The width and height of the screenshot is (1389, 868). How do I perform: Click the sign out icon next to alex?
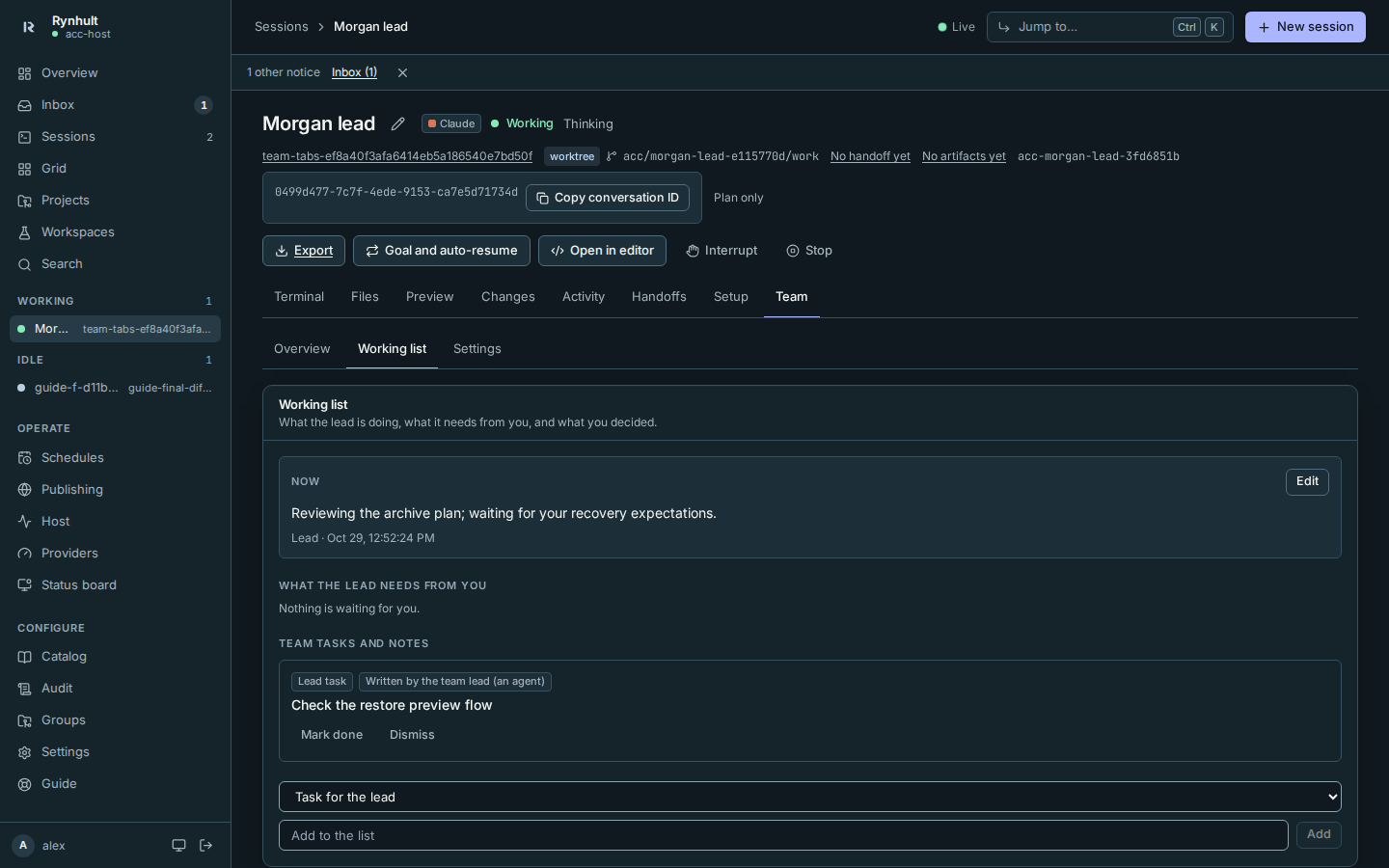pyautogui.click(x=206, y=846)
